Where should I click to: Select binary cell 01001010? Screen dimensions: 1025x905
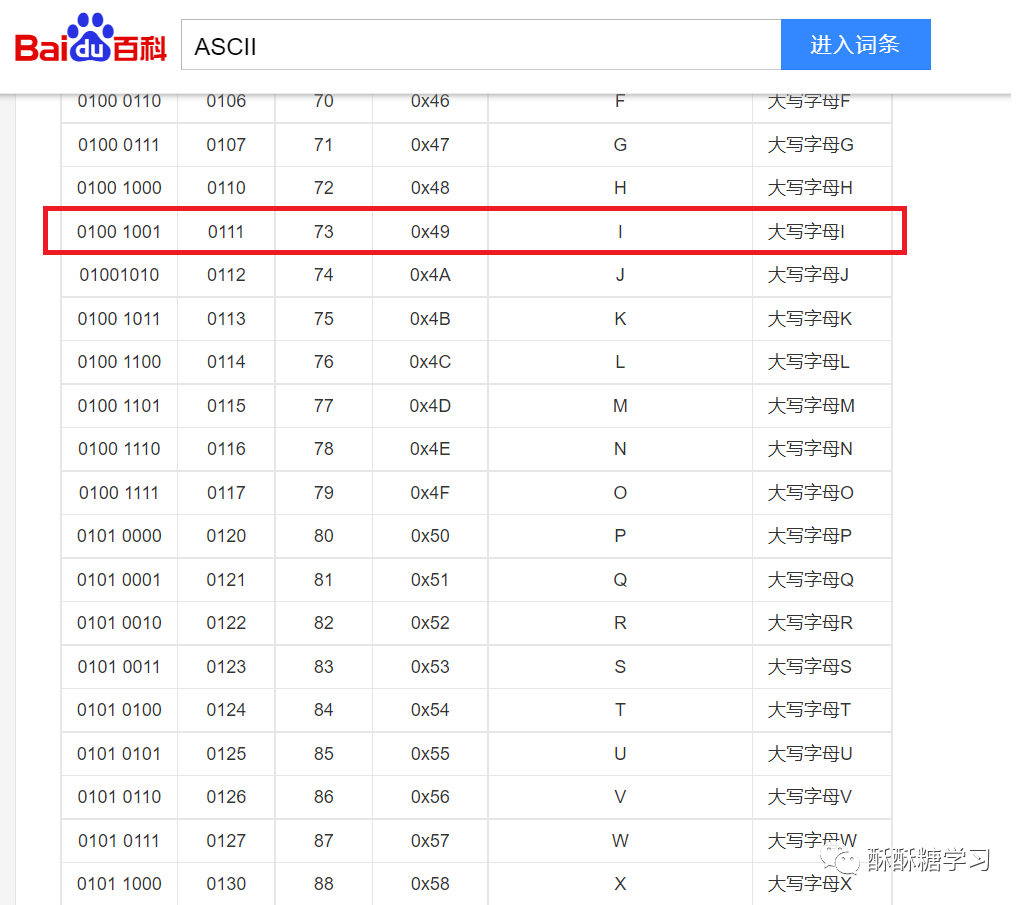click(119, 275)
